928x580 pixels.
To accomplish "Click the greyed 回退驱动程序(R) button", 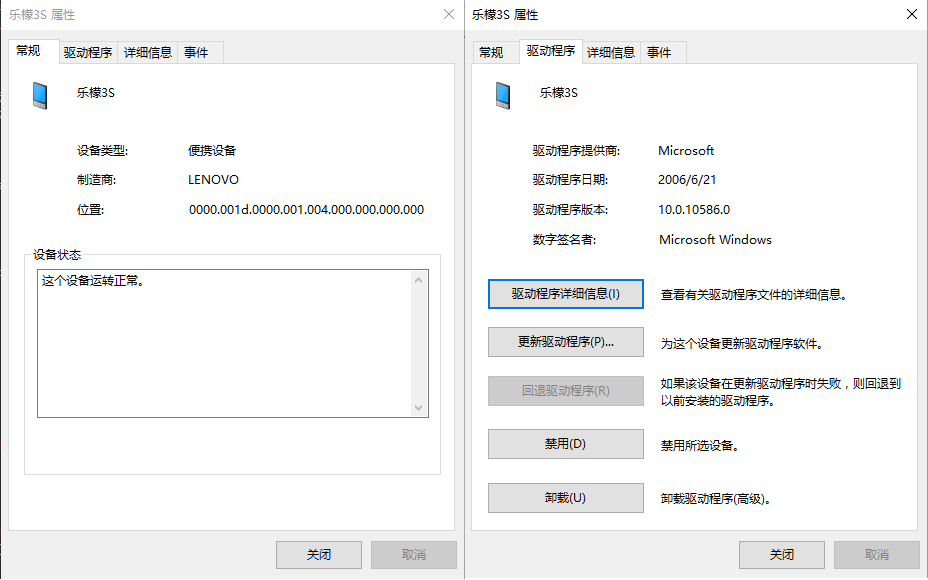I will coord(566,391).
